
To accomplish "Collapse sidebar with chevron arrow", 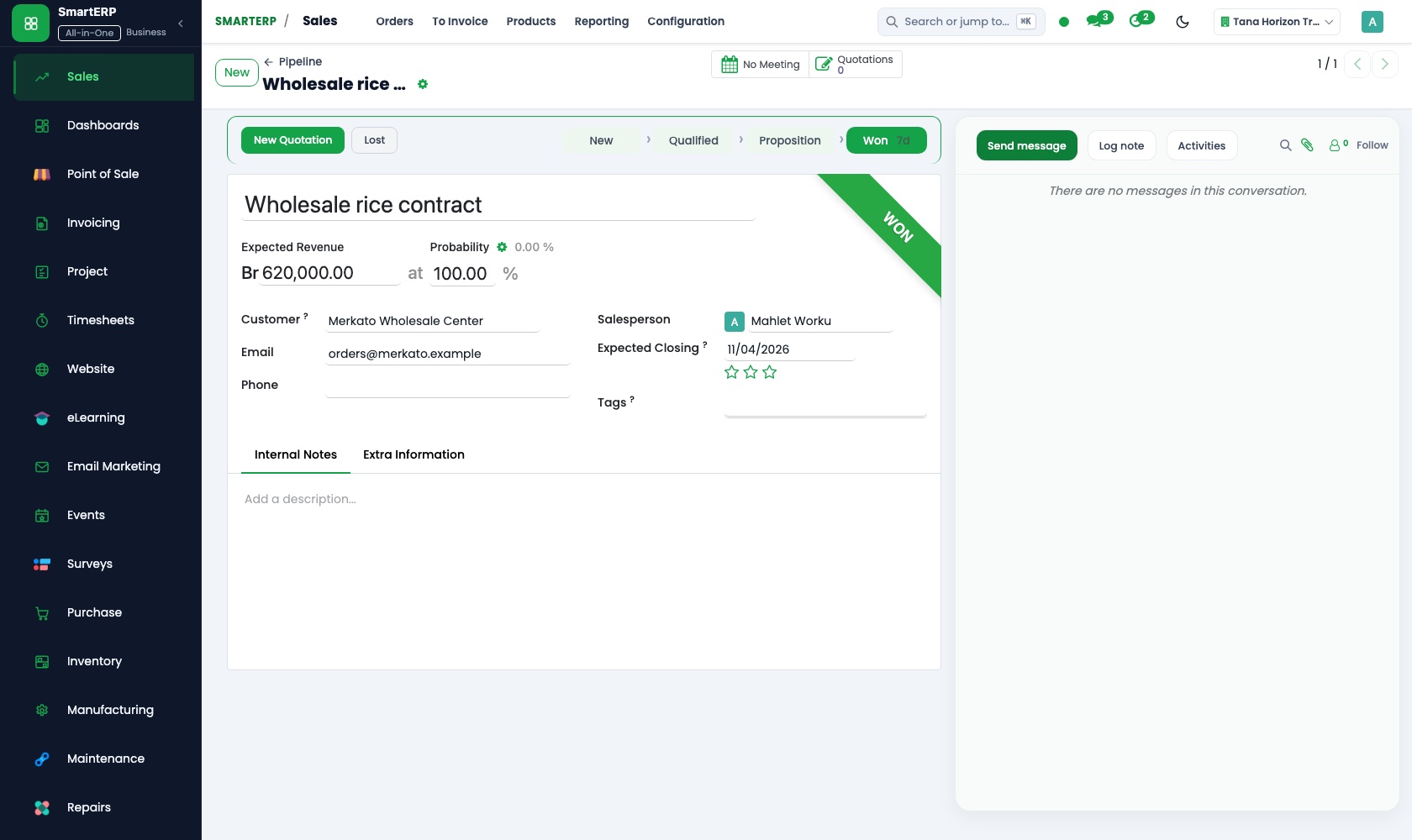I will pyautogui.click(x=181, y=24).
